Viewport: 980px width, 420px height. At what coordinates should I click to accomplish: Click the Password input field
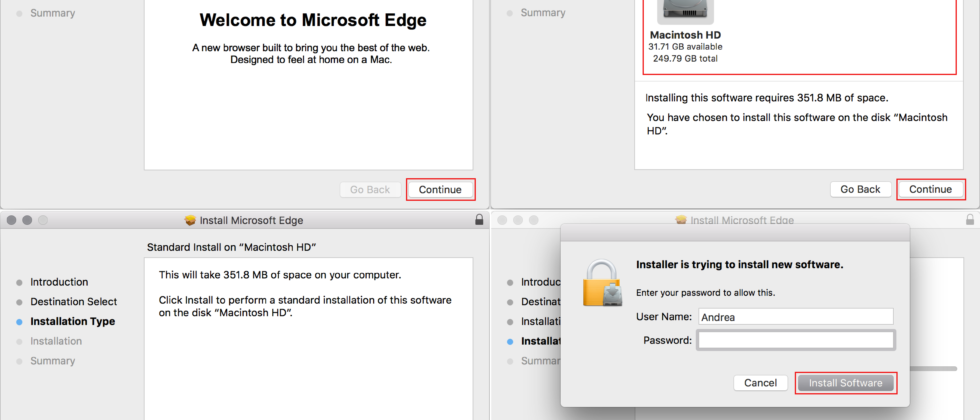pos(796,340)
